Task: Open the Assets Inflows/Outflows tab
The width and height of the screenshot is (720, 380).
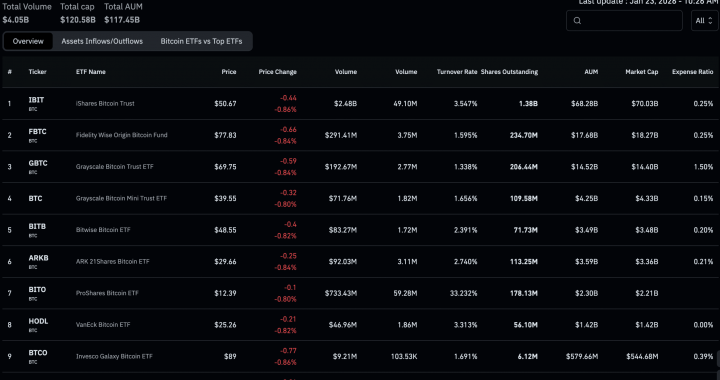Action: (x=102, y=41)
